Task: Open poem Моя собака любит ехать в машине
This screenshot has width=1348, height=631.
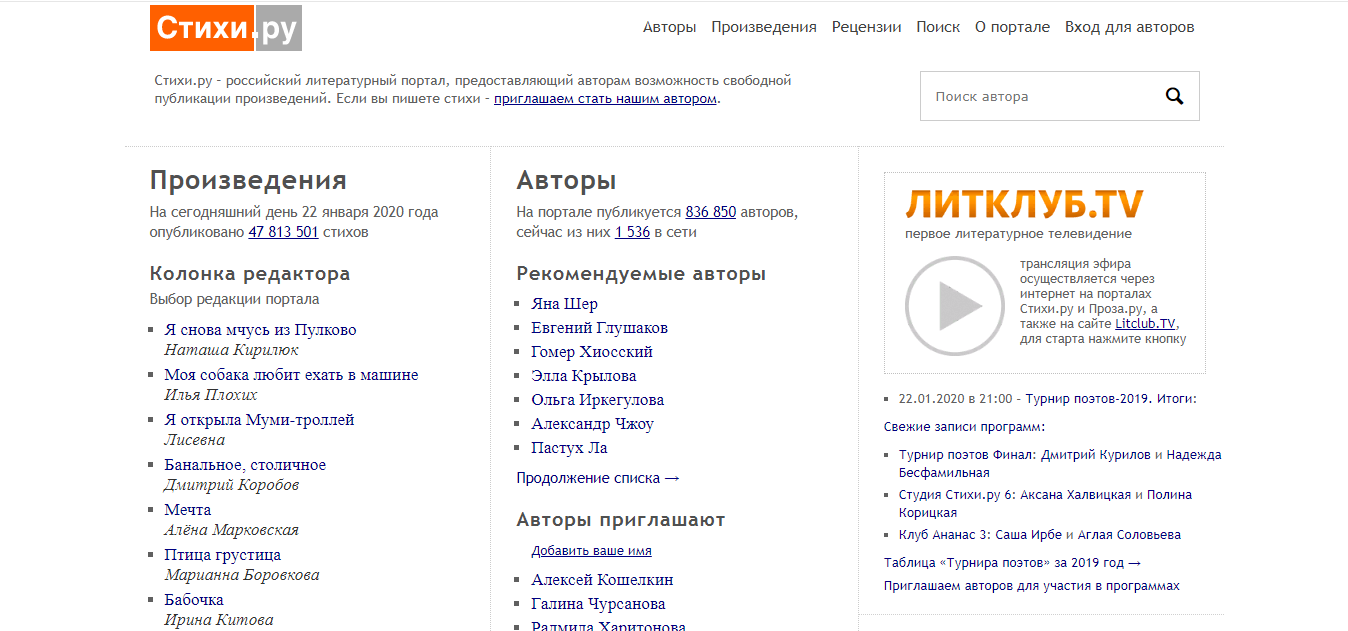Action: click(291, 375)
